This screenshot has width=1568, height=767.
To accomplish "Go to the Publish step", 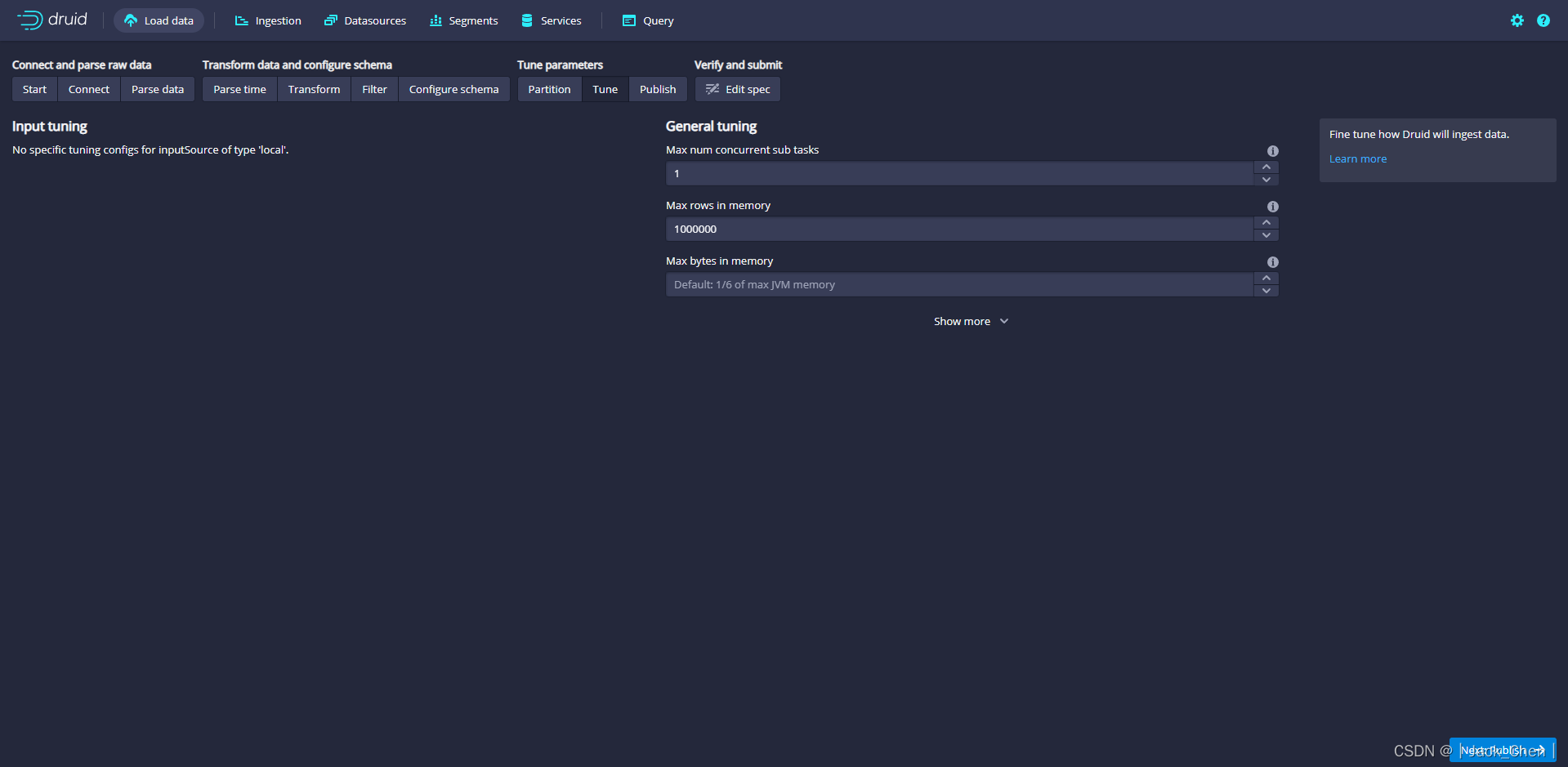I will [x=658, y=89].
